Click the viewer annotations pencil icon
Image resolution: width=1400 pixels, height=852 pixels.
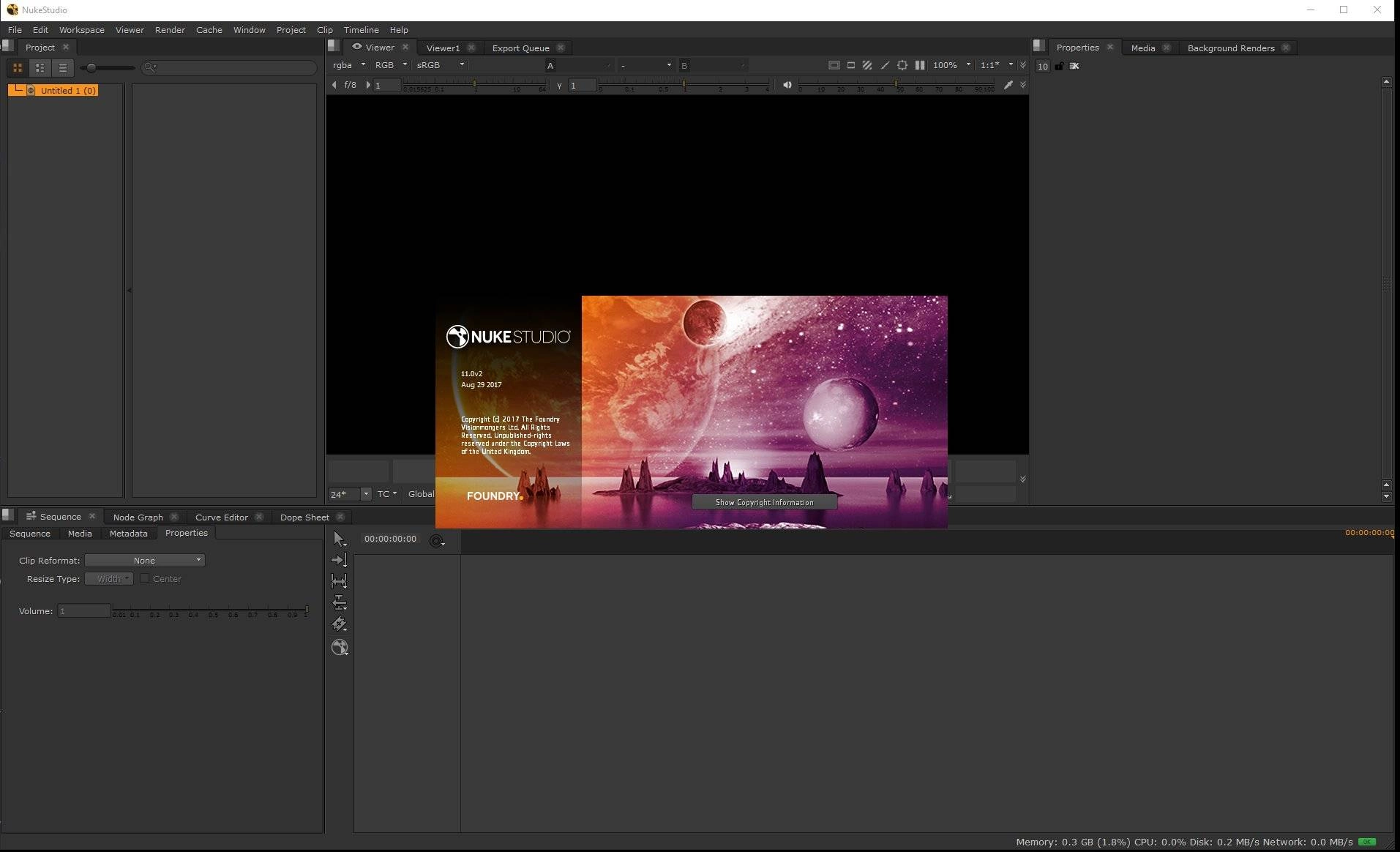coord(885,65)
